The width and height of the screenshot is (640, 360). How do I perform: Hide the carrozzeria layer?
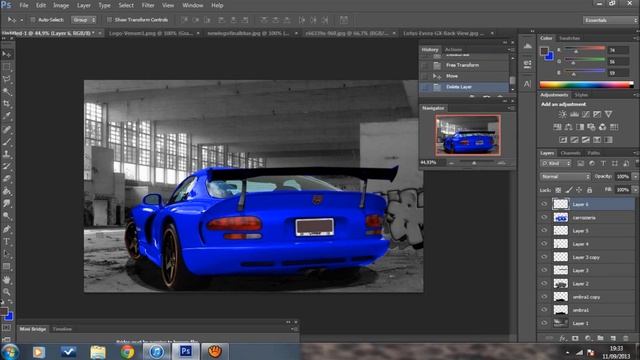pyautogui.click(x=544, y=218)
